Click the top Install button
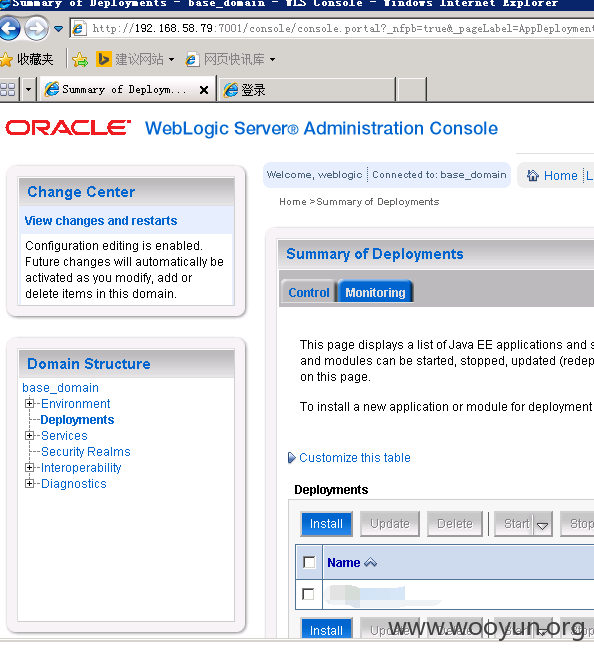 pyautogui.click(x=326, y=523)
